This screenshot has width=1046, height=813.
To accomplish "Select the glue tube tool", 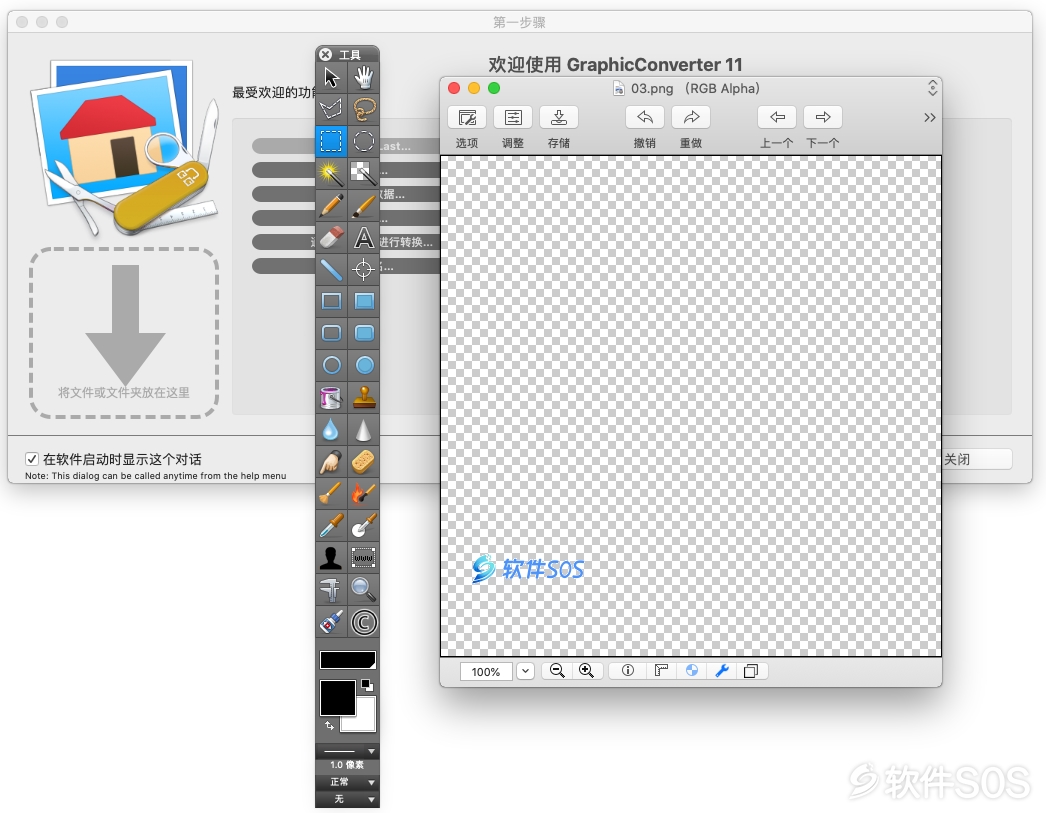I will [x=332, y=622].
